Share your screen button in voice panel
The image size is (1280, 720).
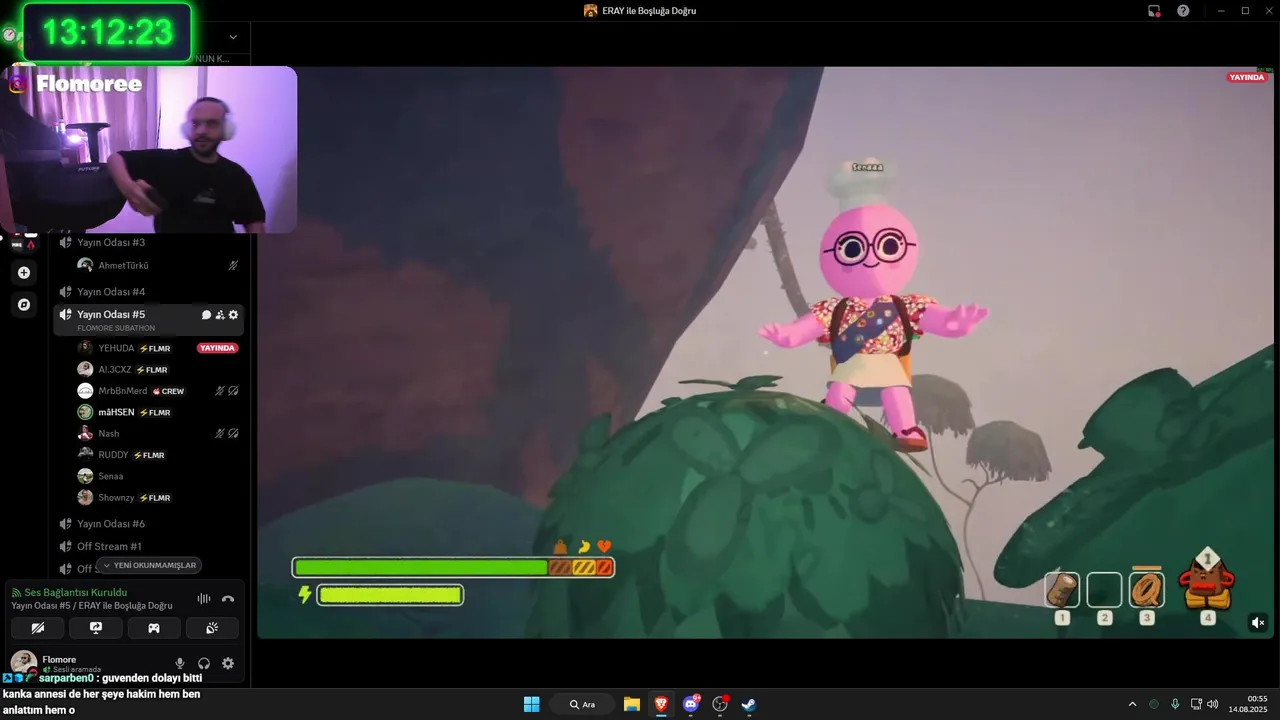(x=96, y=628)
